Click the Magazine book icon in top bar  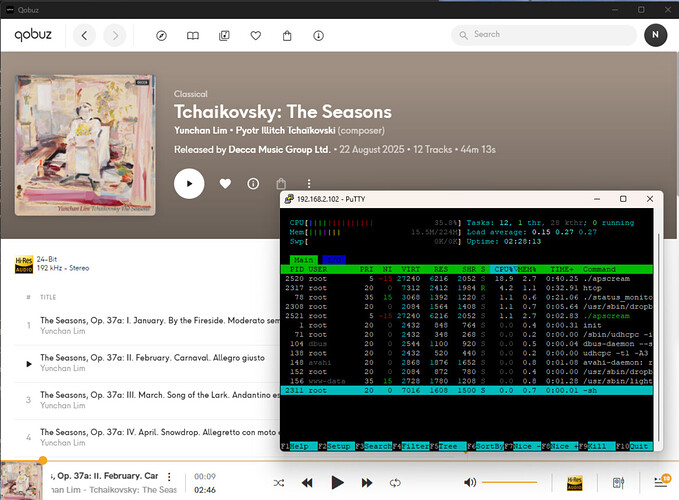pos(193,35)
